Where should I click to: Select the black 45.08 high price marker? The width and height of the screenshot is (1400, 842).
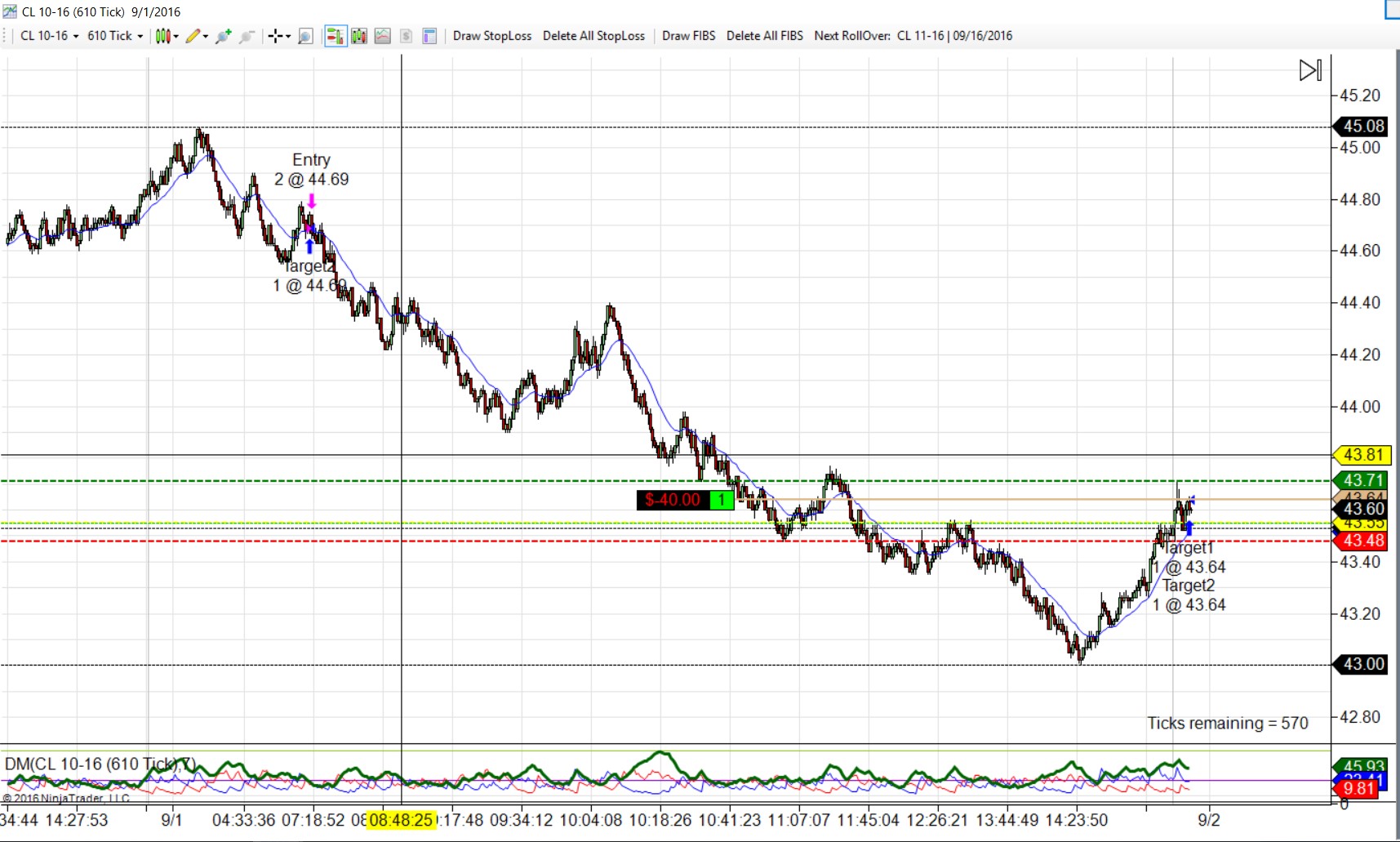pyautogui.click(x=1362, y=126)
